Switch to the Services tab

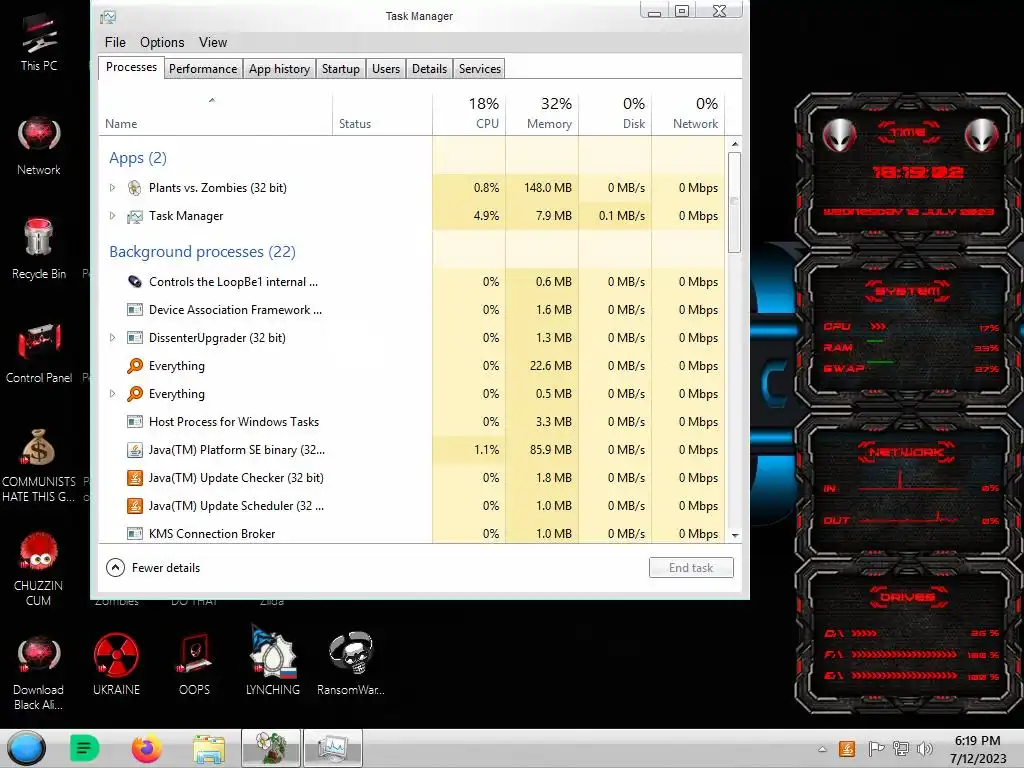480,69
